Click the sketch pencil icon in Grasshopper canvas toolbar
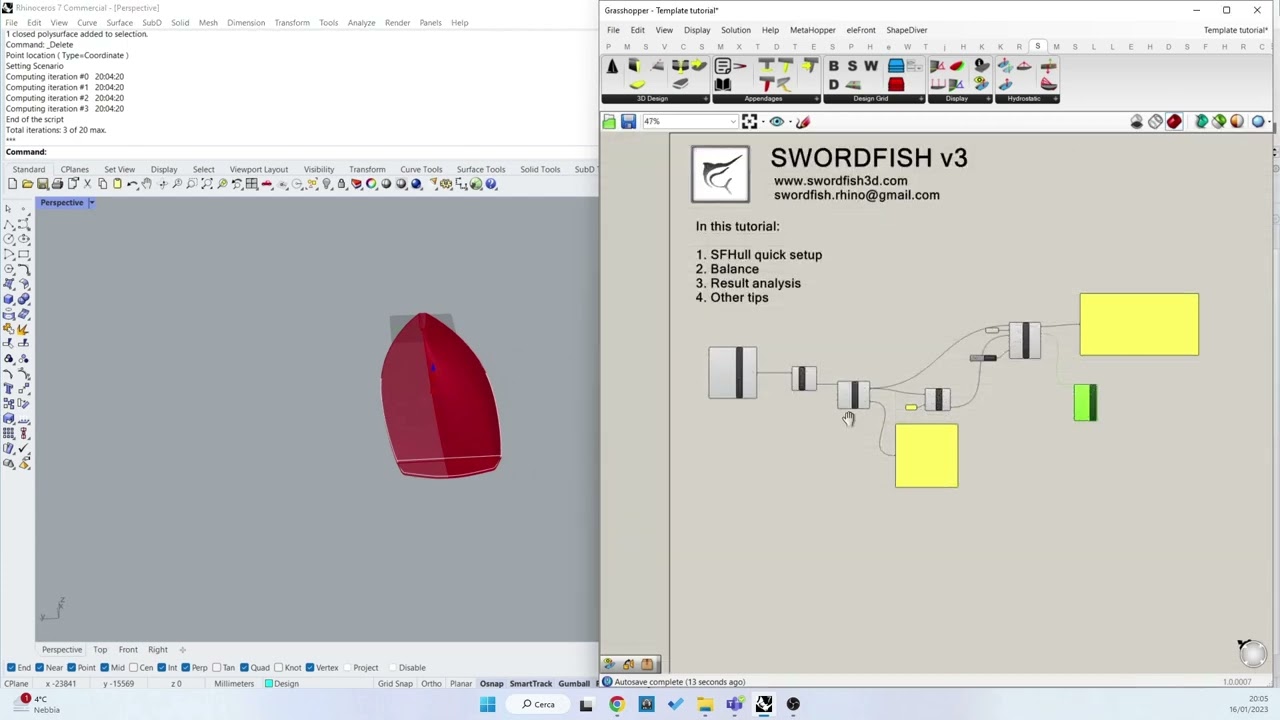Screen dimensions: 1280x720 (x=803, y=122)
